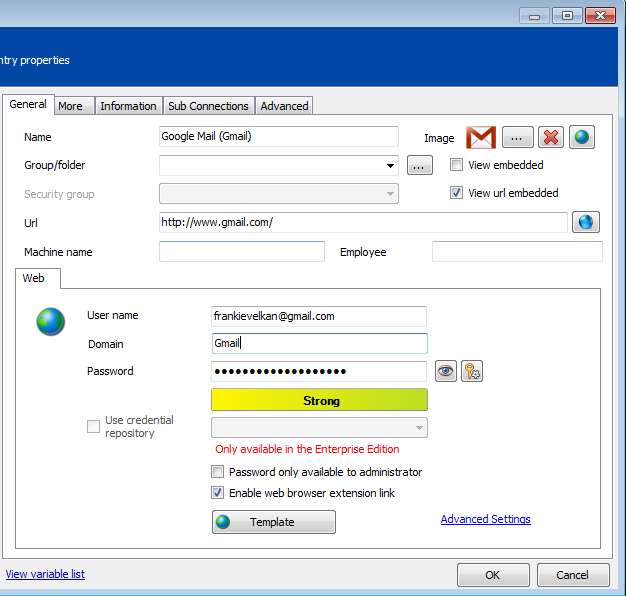Image resolution: width=626 pixels, height=596 pixels.
Task: Confirm with the OK button
Action: coord(493,575)
